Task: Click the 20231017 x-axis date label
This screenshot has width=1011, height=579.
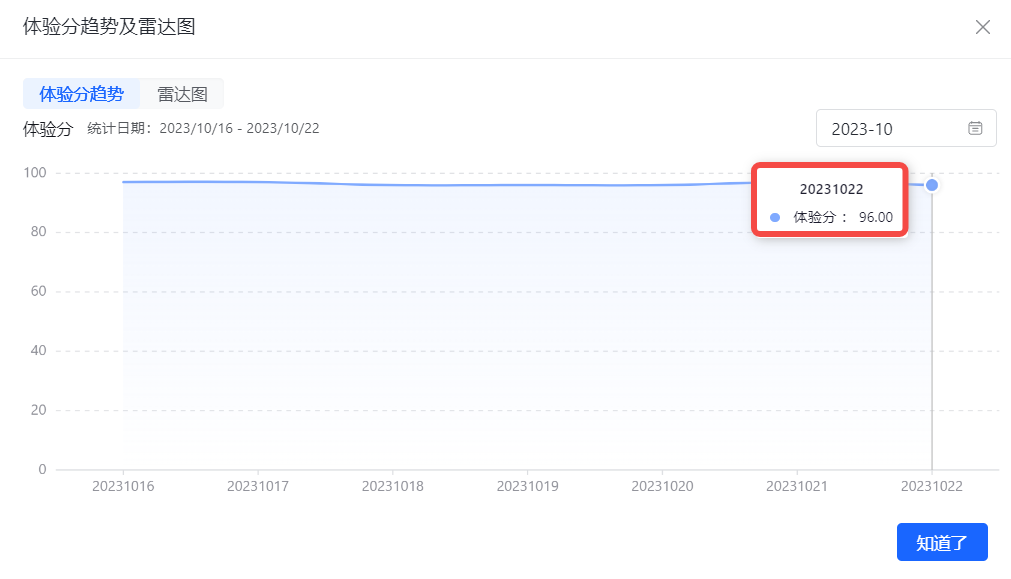Action: (258, 486)
